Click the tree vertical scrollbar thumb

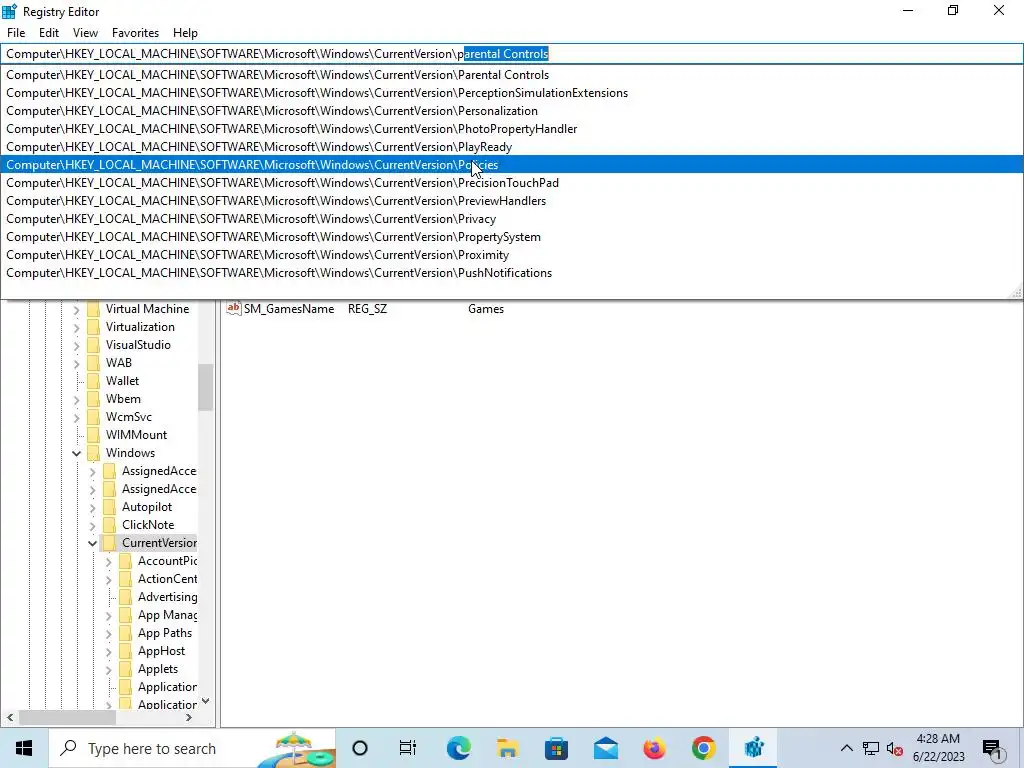tap(206, 387)
